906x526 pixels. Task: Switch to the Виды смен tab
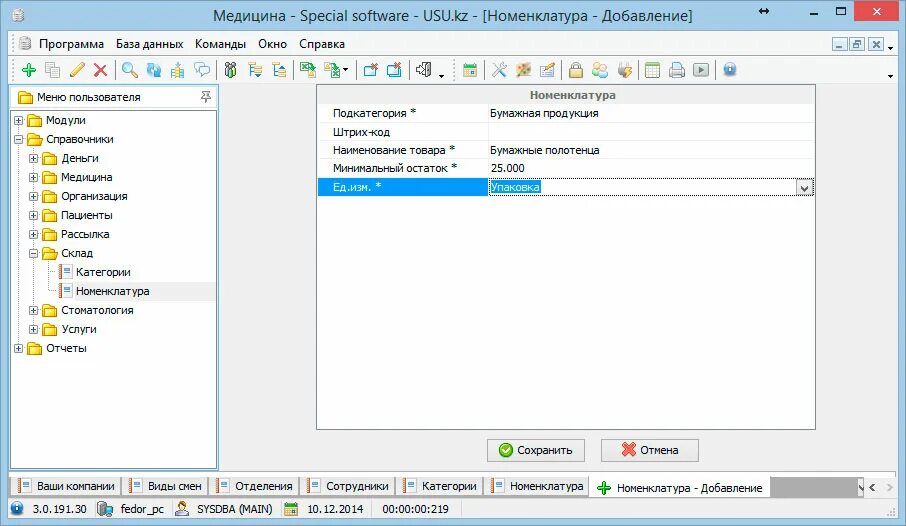click(x=166, y=486)
